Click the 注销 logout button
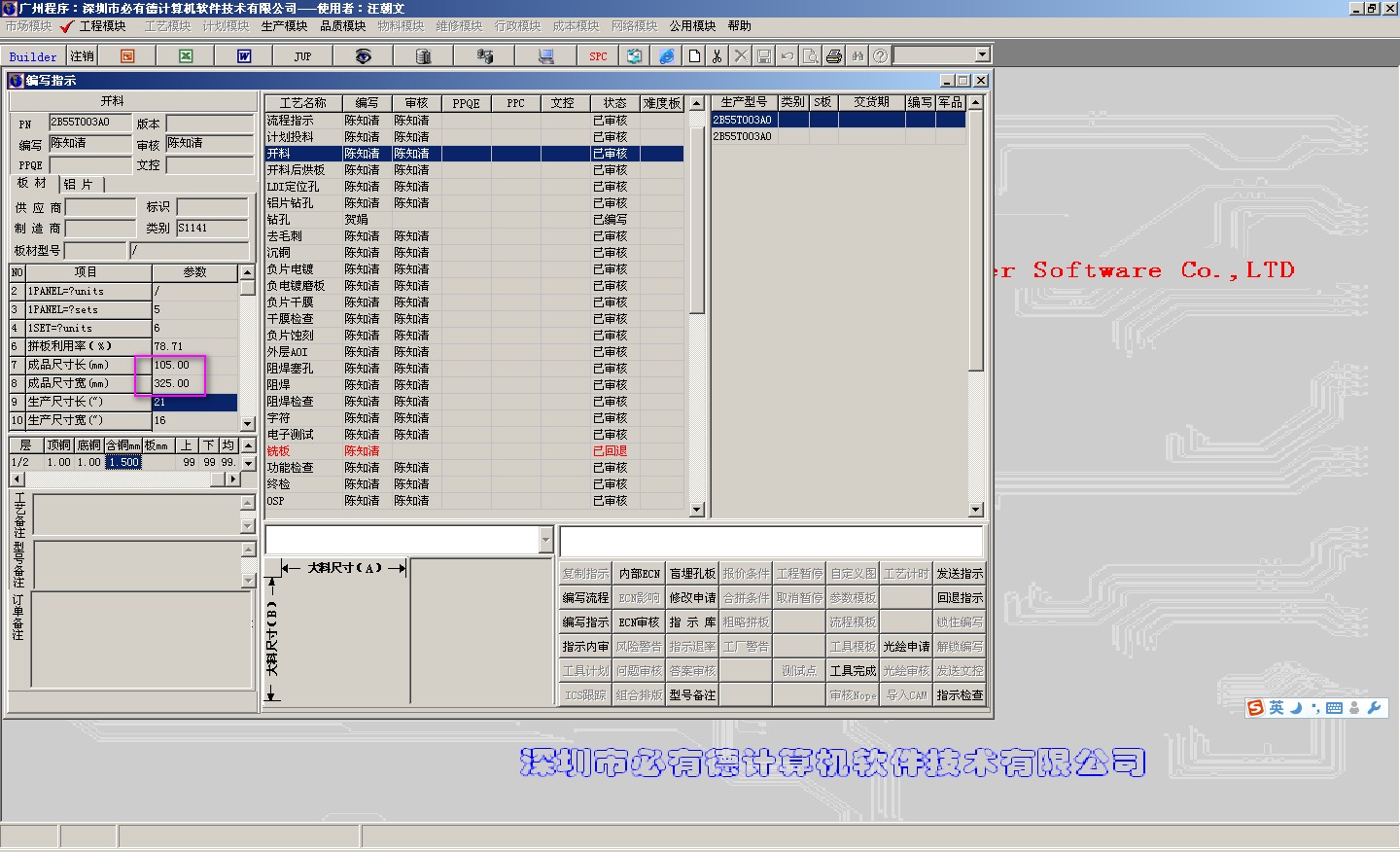The image size is (1400, 852). click(83, 56)
